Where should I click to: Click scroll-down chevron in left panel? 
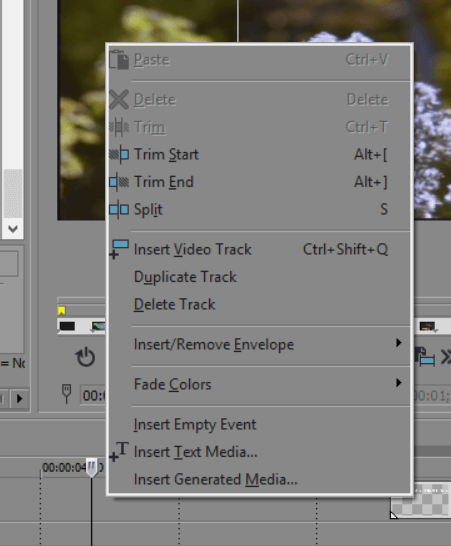13,229
